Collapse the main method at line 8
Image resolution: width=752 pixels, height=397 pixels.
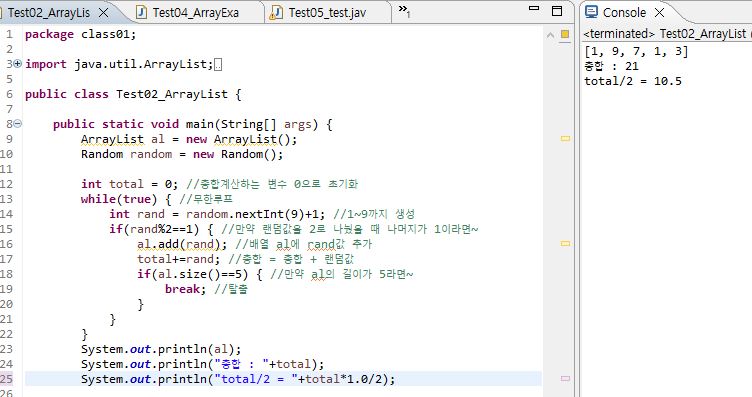coord(18,124)
